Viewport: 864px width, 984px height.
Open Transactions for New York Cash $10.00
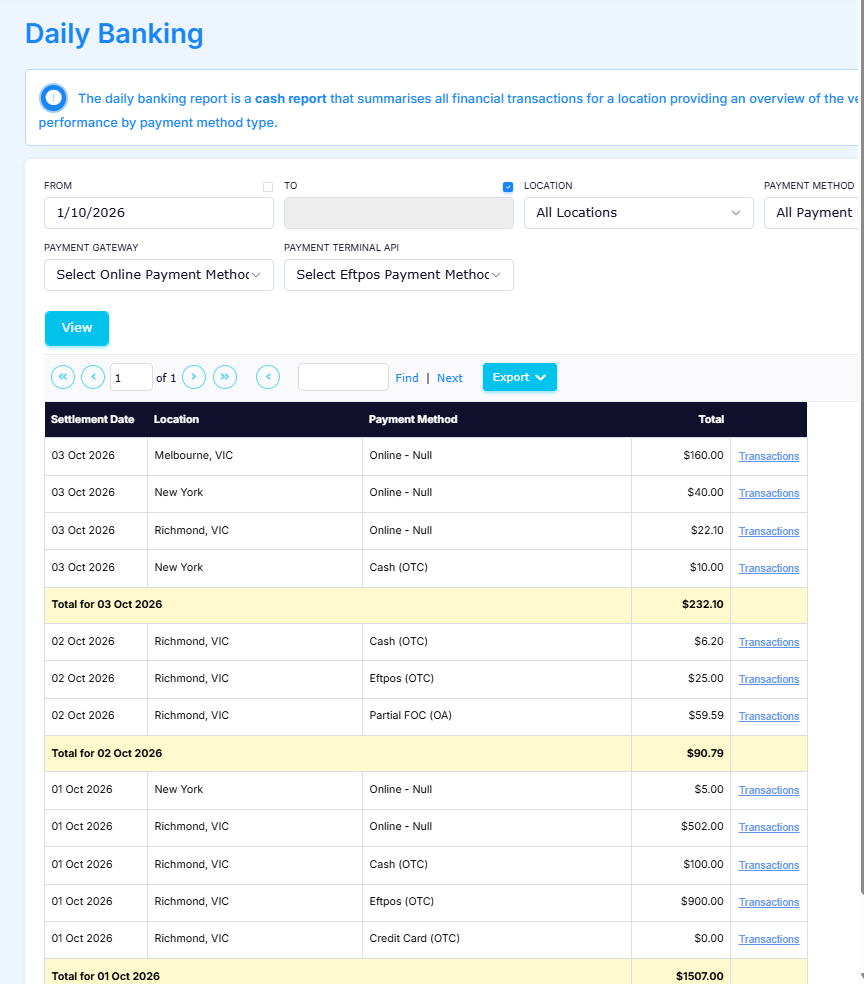[x=769, y=568]
